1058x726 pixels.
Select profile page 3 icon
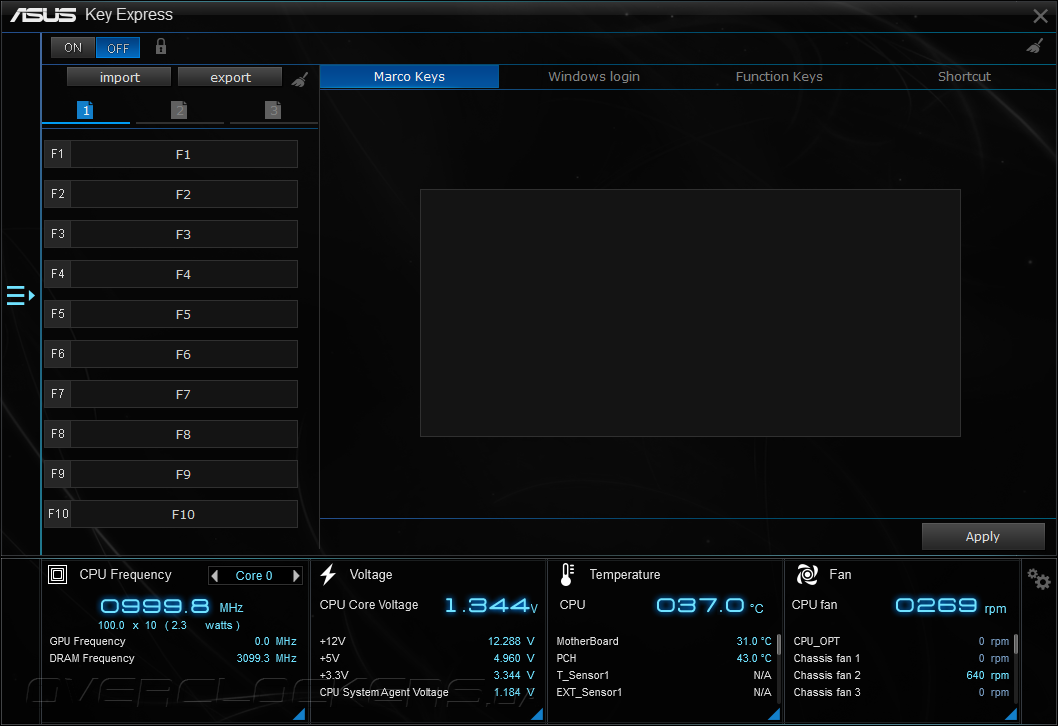pyautogui.click(x=273, y=110)
